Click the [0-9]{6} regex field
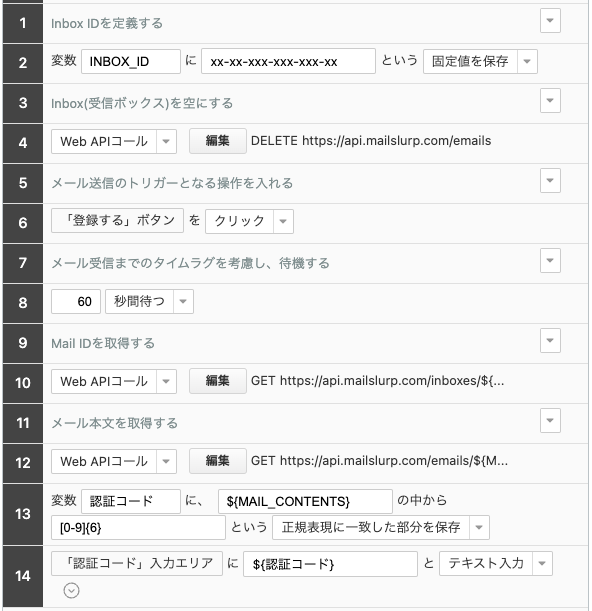This screenshot has height=611, width=592. (x=138, y=528)
